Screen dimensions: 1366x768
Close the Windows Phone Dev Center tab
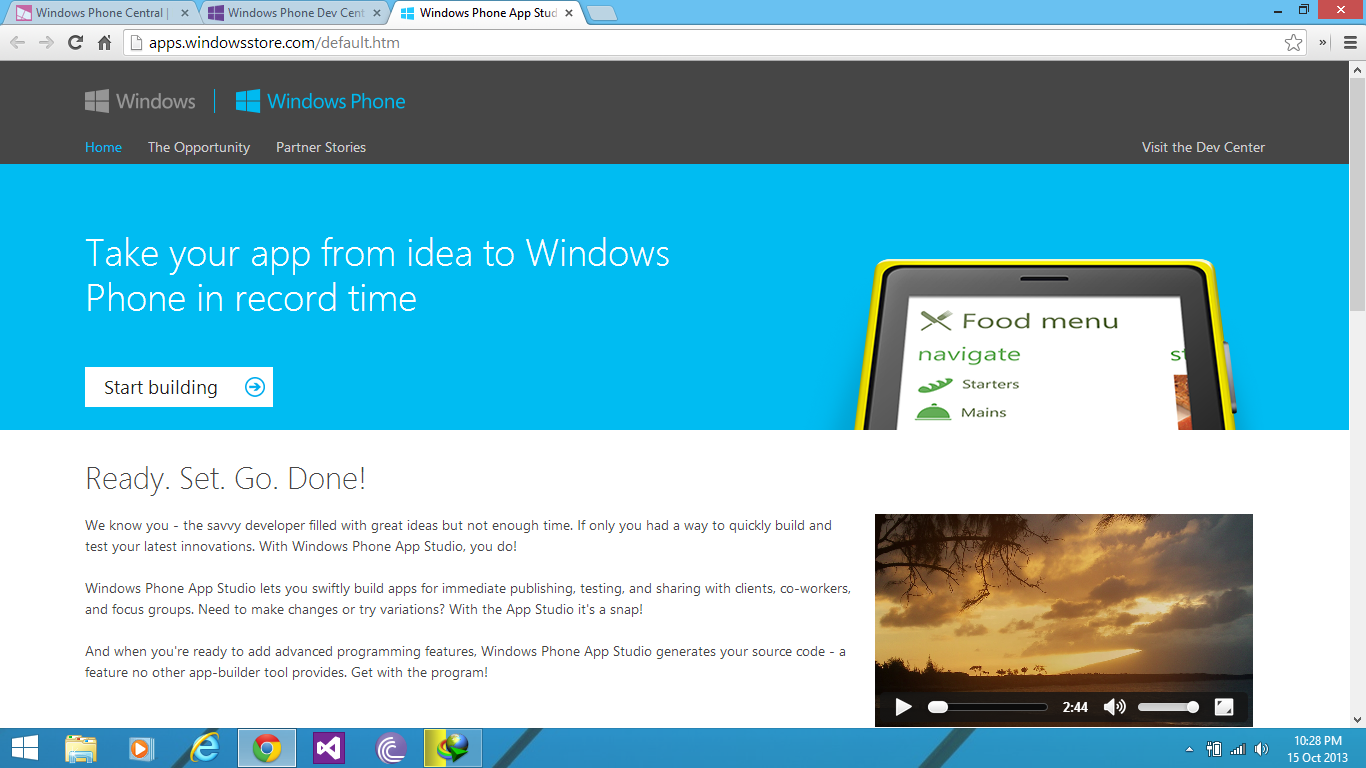coord(376,13)
